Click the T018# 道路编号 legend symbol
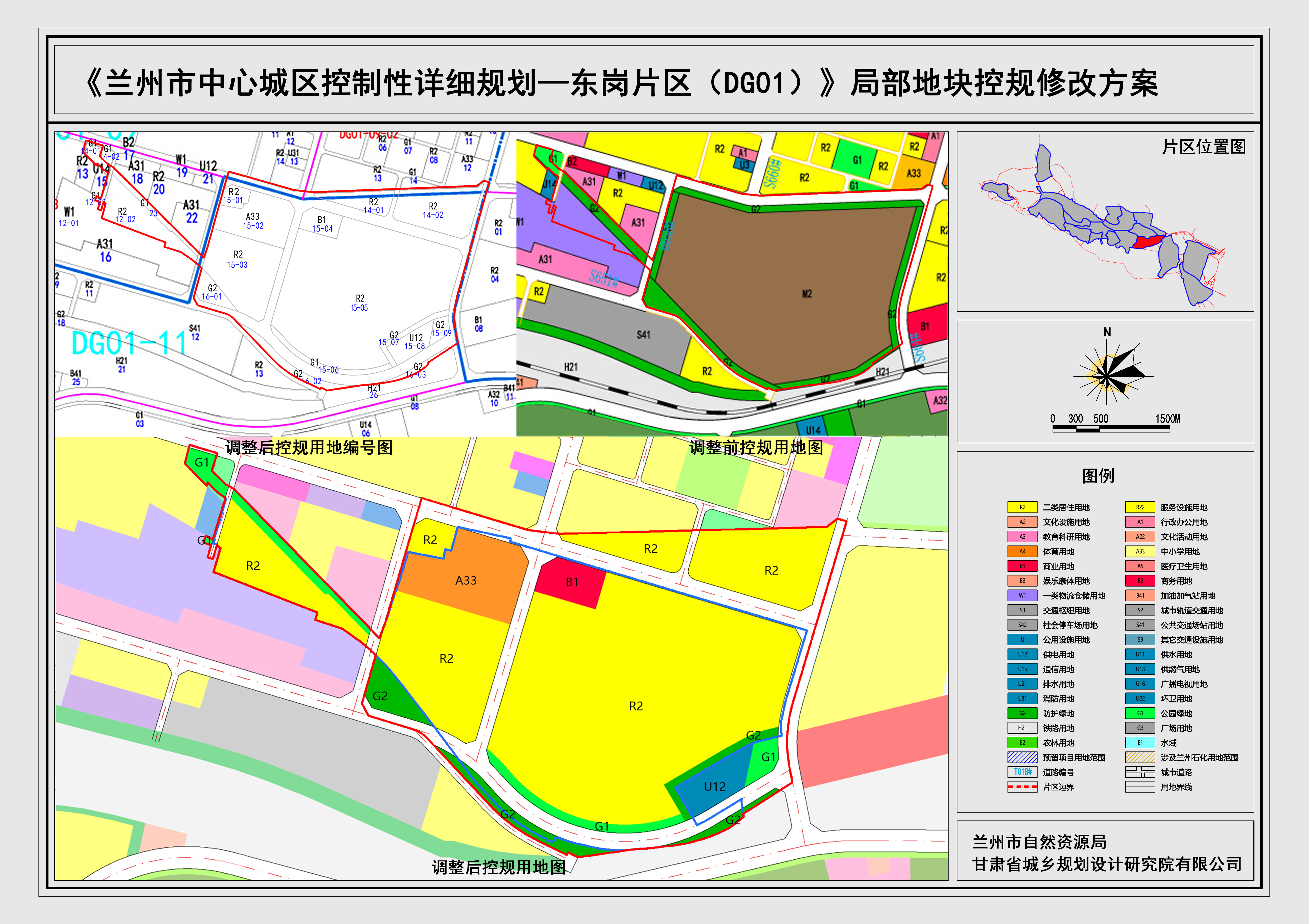This screenshot has width=1309, height=924. pyautogui.click(x=1023, y=773)
